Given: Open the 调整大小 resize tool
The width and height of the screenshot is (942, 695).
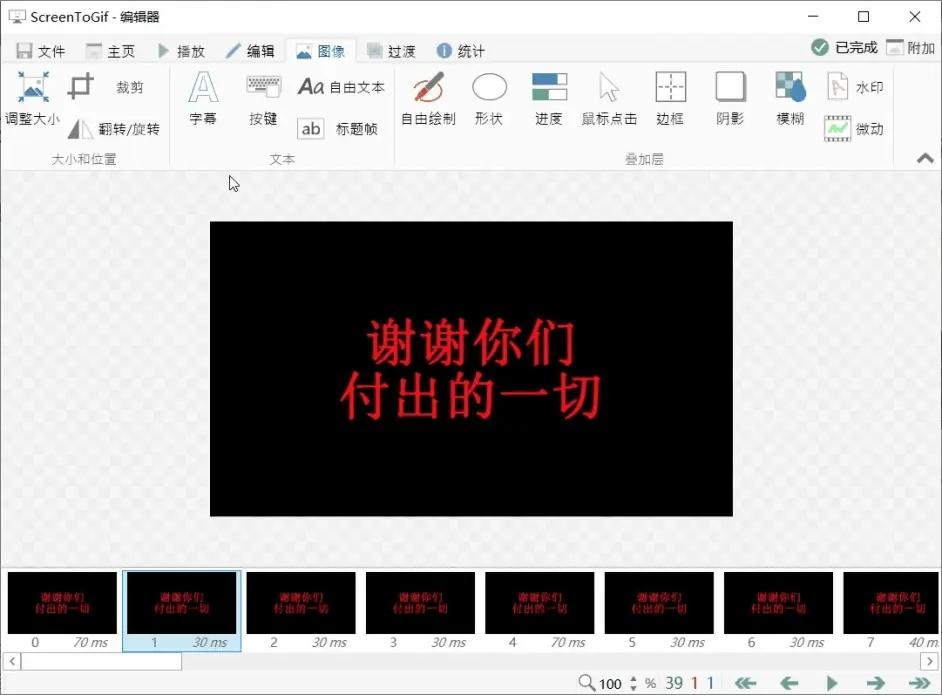Looking at the screenshot, I should [x=32, y=99].
